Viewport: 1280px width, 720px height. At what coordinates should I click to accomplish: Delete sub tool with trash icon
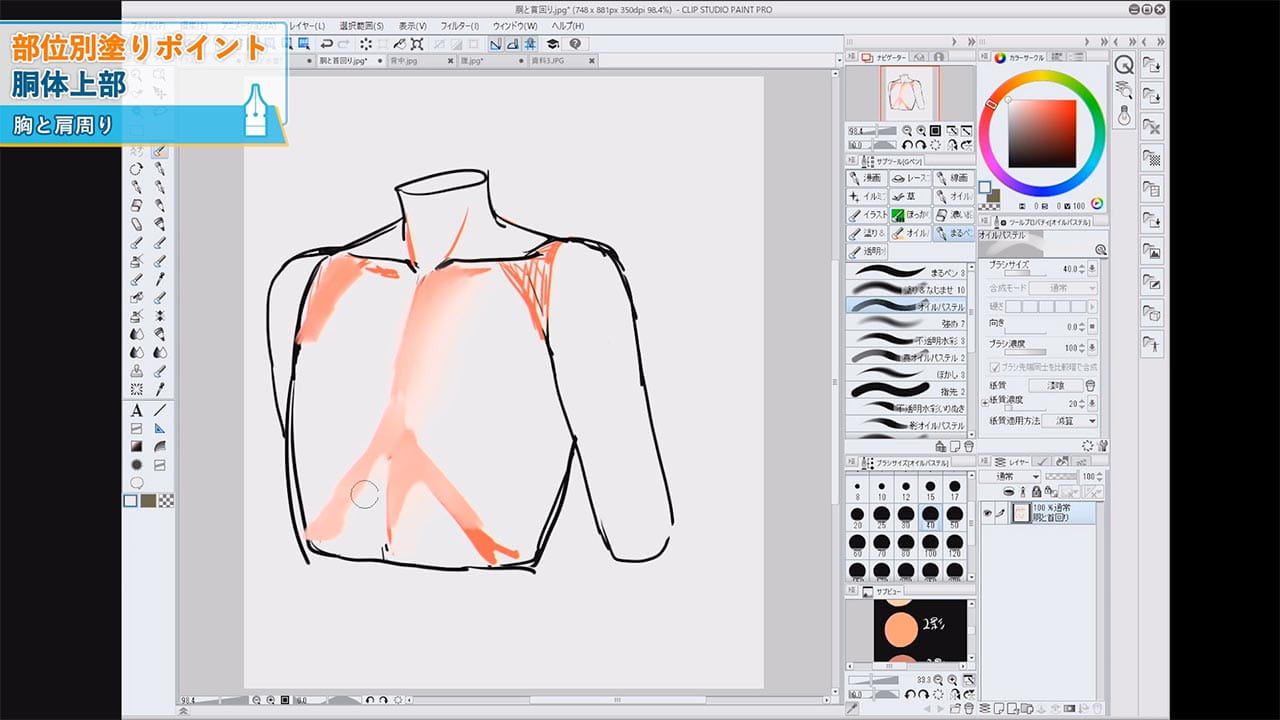pyautogui.click(x=969, y=446)
